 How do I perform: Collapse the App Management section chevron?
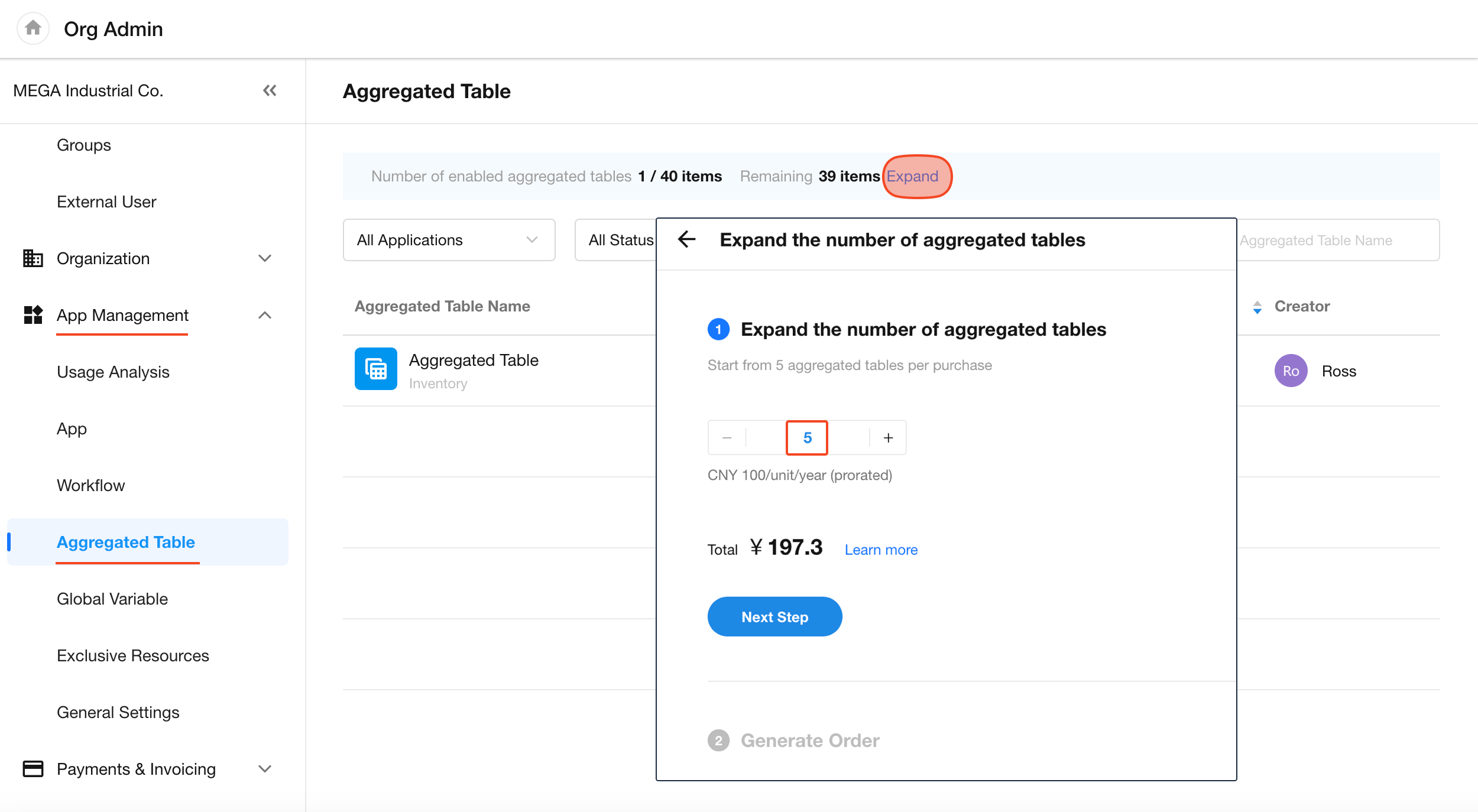point(265,315)
